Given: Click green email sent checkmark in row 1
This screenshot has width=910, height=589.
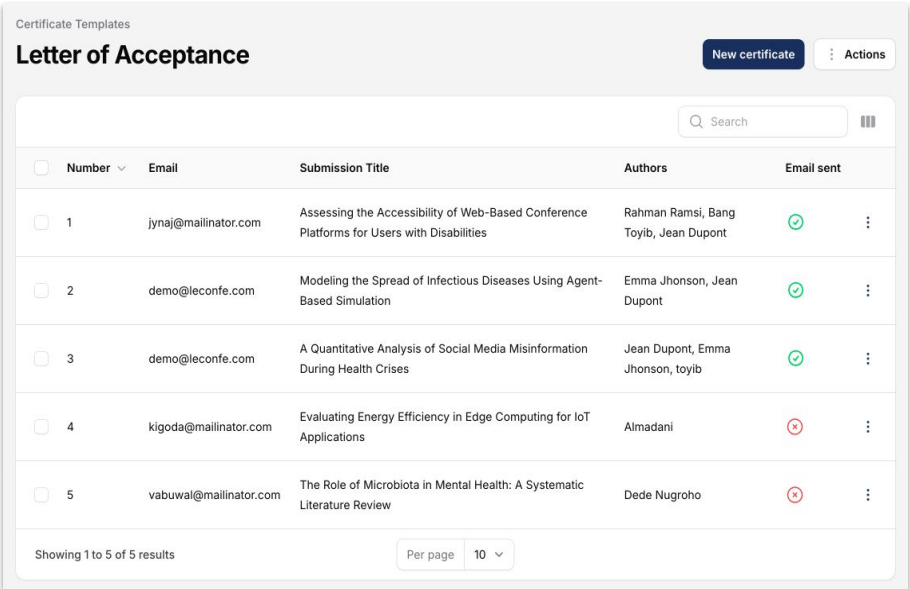Looking at the screenshot, I should coord(796,222).
